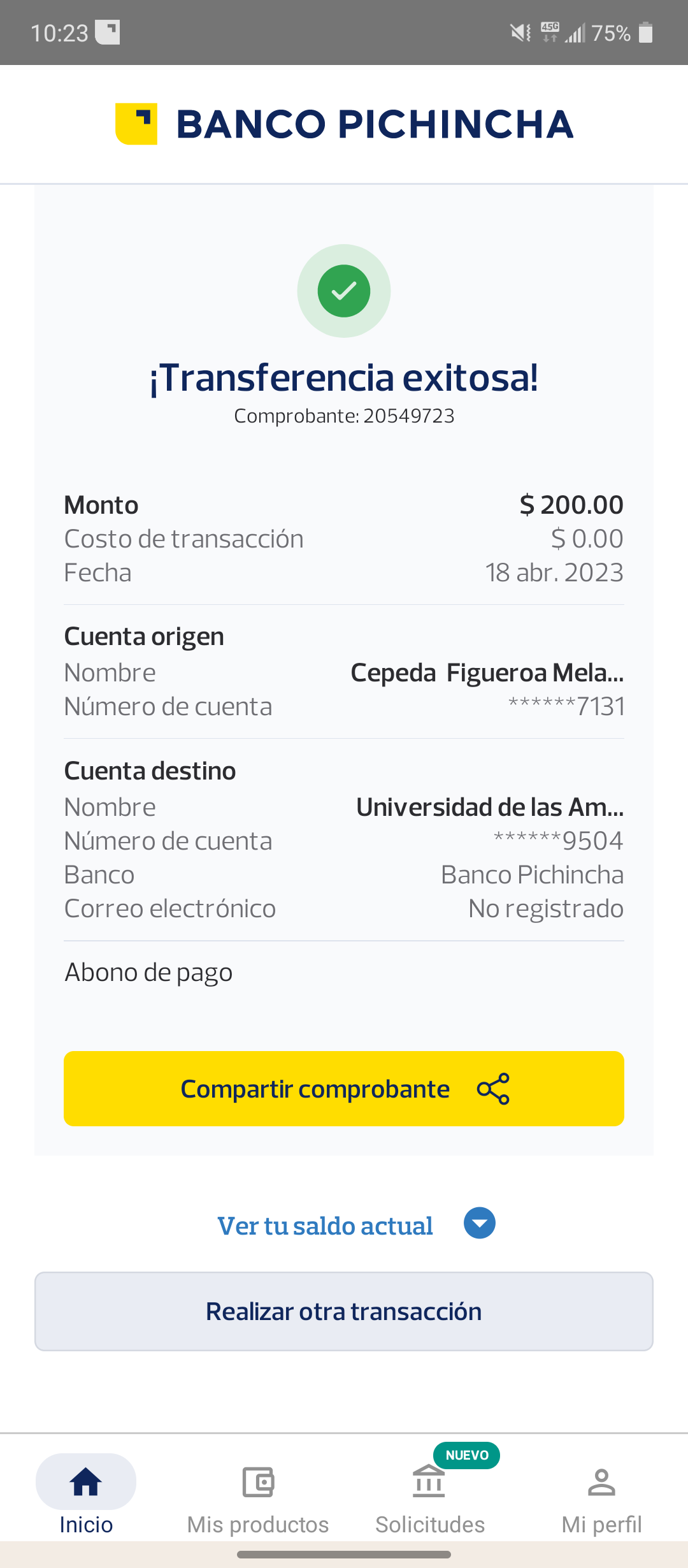Tap the NUEVO badge on Solicitudes
This screenshot has width=688, height=1568.
[x=467, y=1455]
